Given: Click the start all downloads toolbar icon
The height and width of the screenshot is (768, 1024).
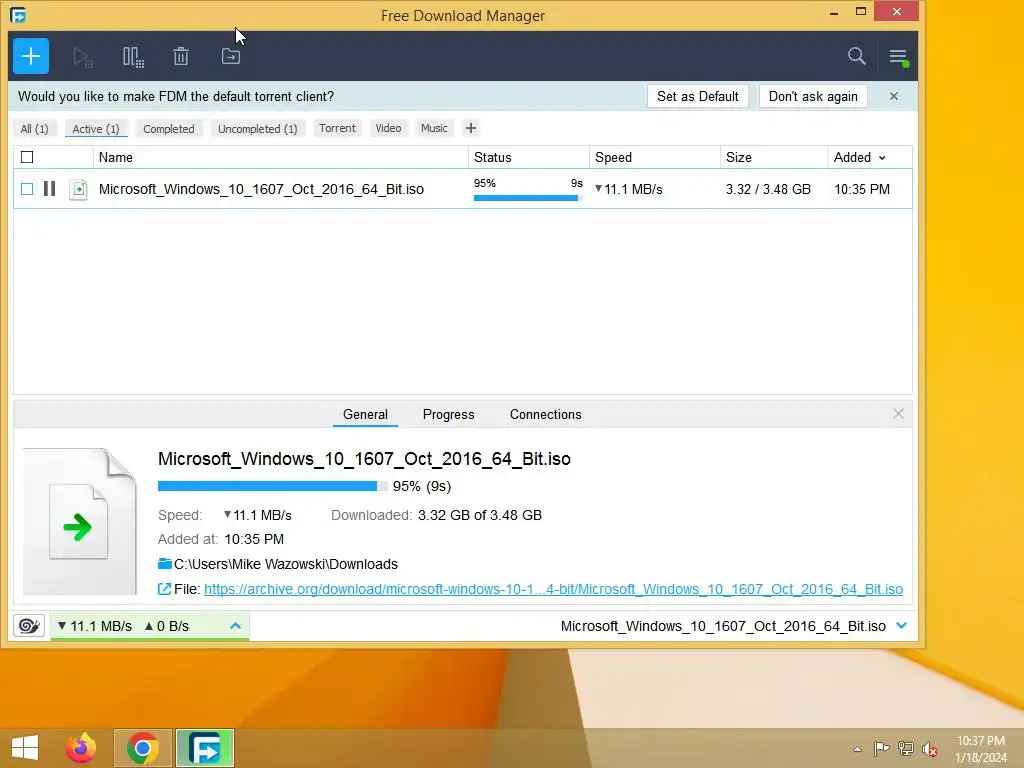Looking at the screenshot, I should (x=83, y=57).
